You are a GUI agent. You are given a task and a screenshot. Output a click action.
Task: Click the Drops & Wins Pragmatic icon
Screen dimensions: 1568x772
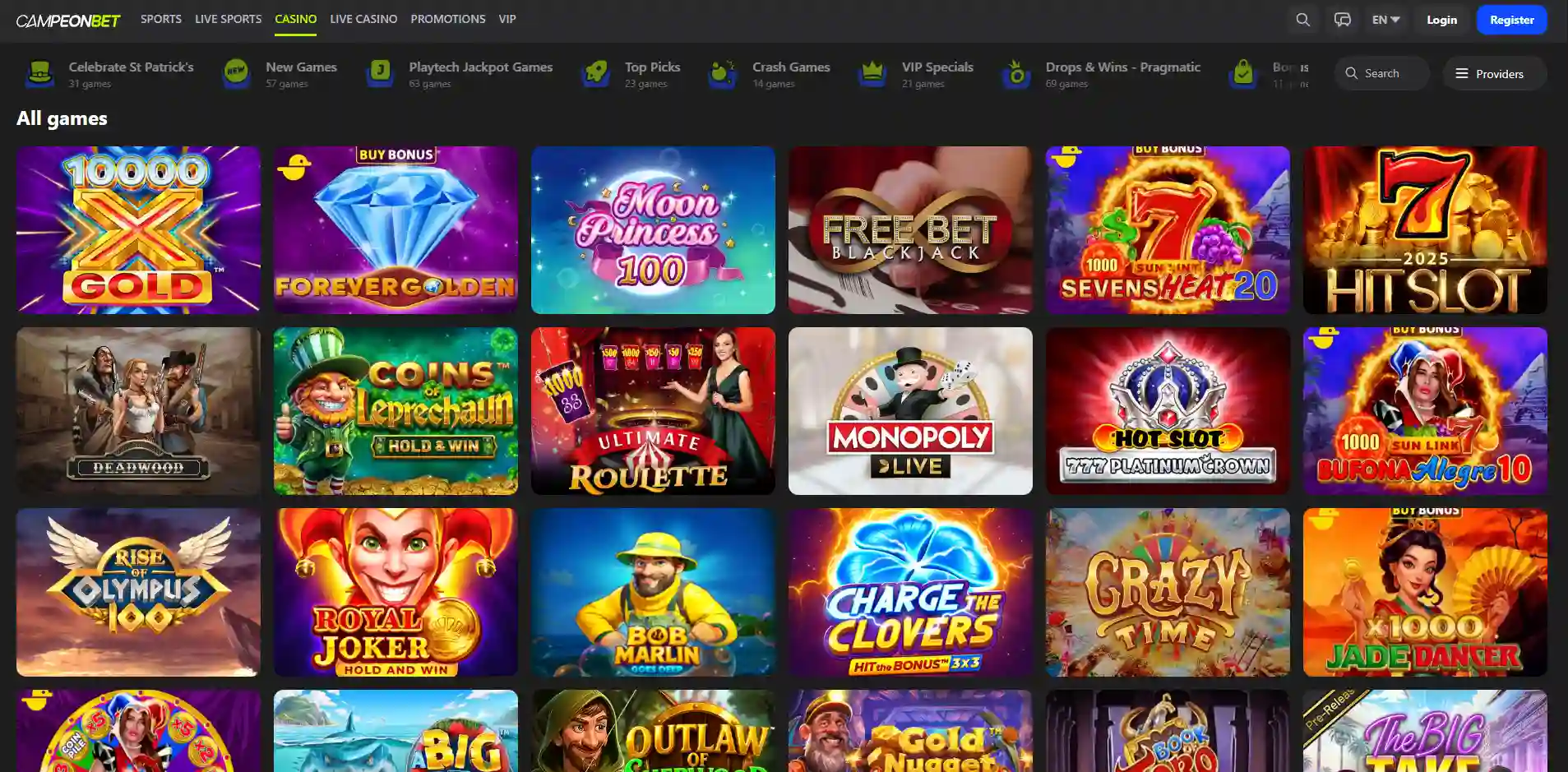[1016, 74]
